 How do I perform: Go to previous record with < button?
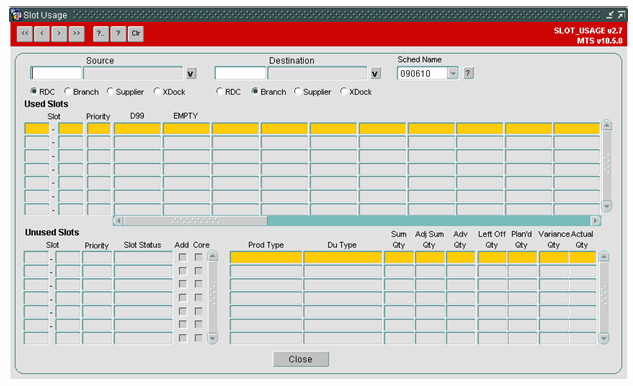coord(42,34)
